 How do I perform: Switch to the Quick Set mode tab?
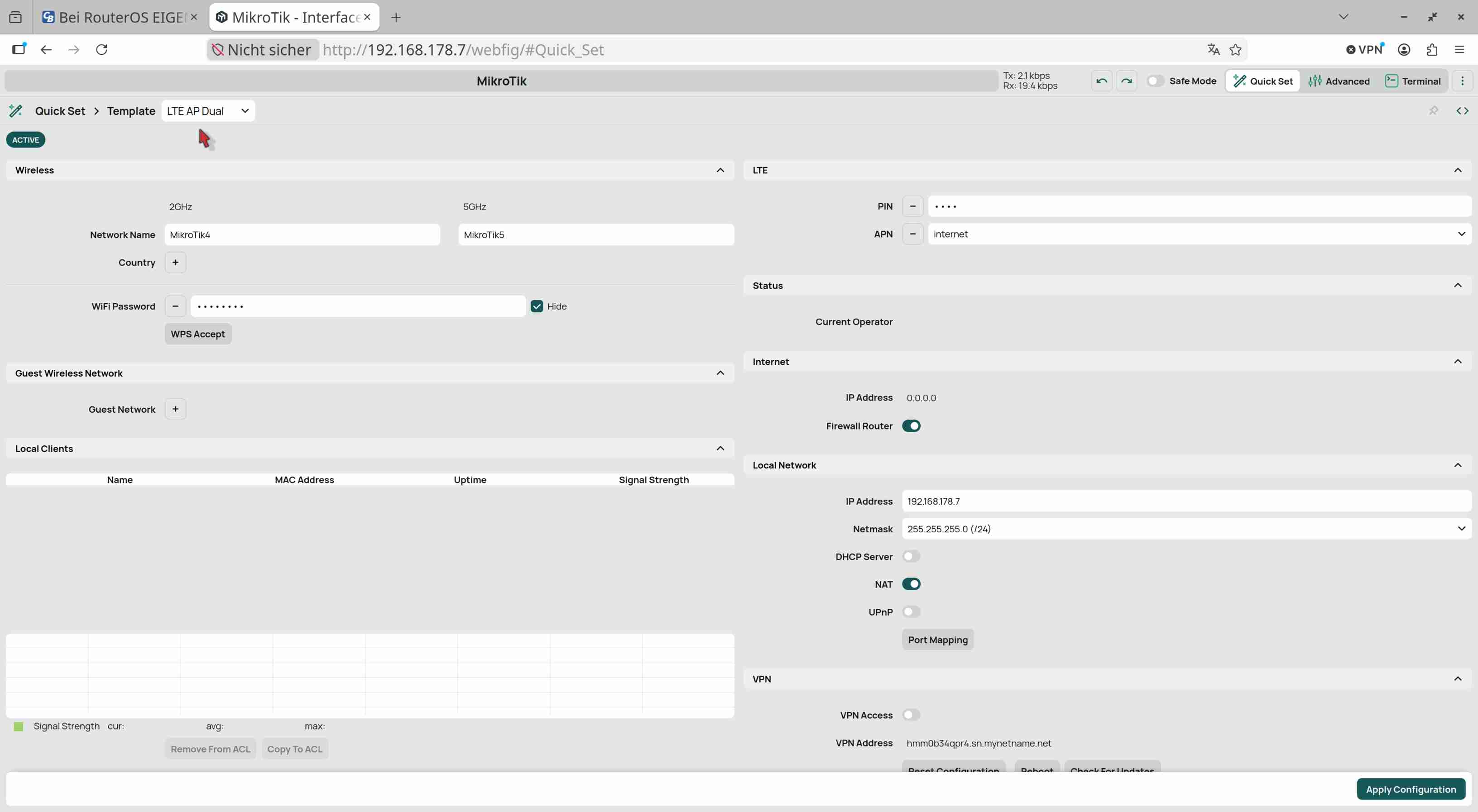[1263, 81]
